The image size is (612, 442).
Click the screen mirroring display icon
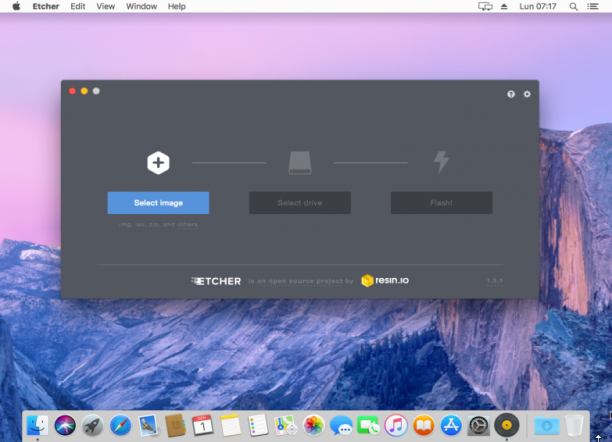pos(485,6)
